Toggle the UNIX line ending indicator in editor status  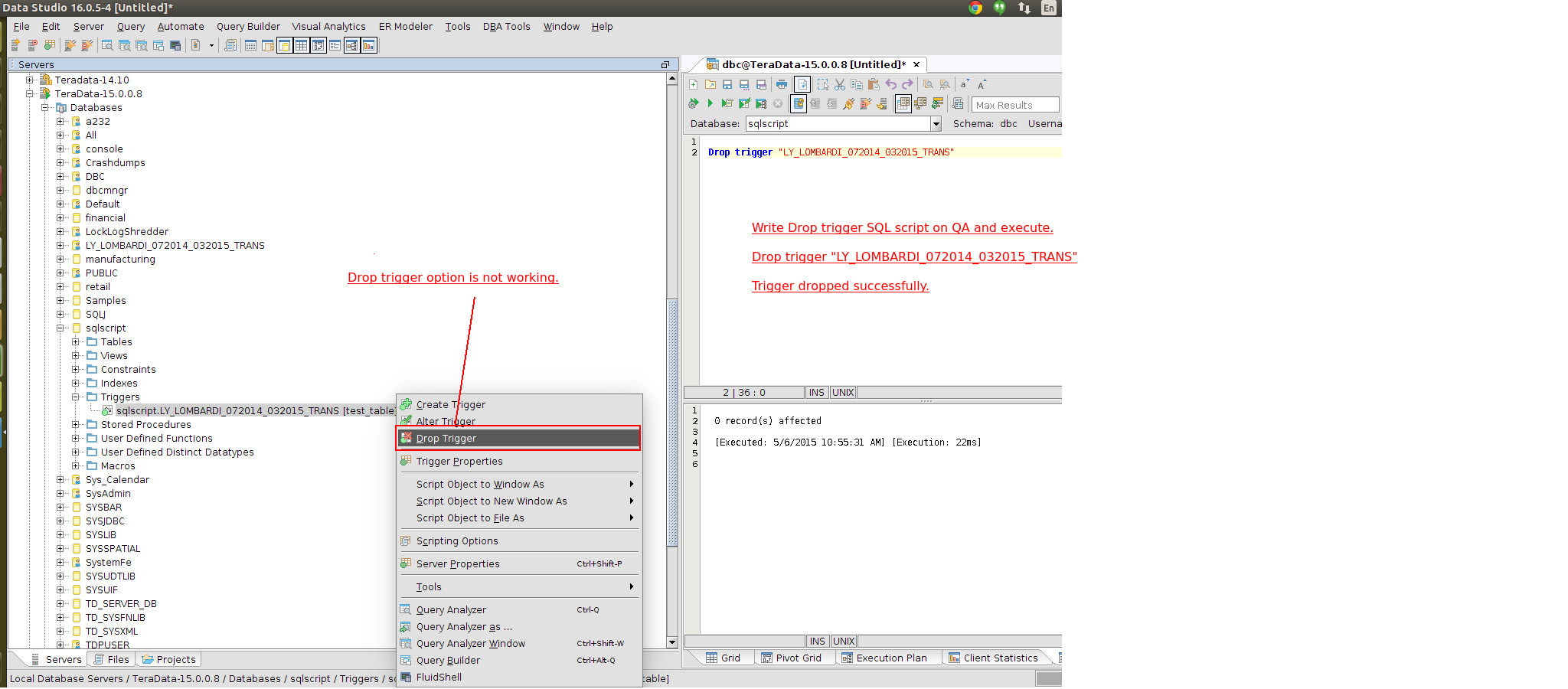pos(843,393)
